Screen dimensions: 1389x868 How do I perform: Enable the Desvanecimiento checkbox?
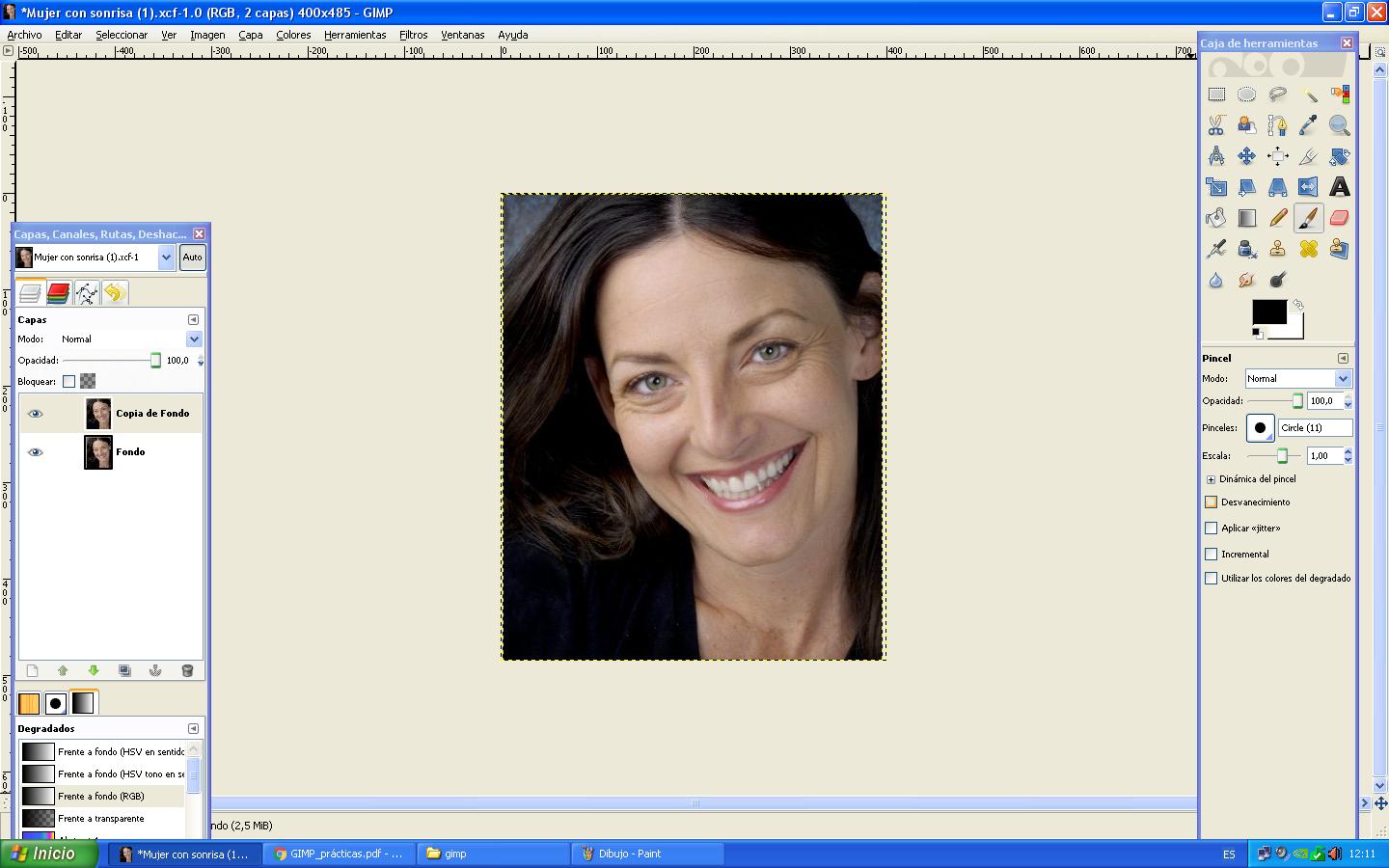coord(1212,502)
